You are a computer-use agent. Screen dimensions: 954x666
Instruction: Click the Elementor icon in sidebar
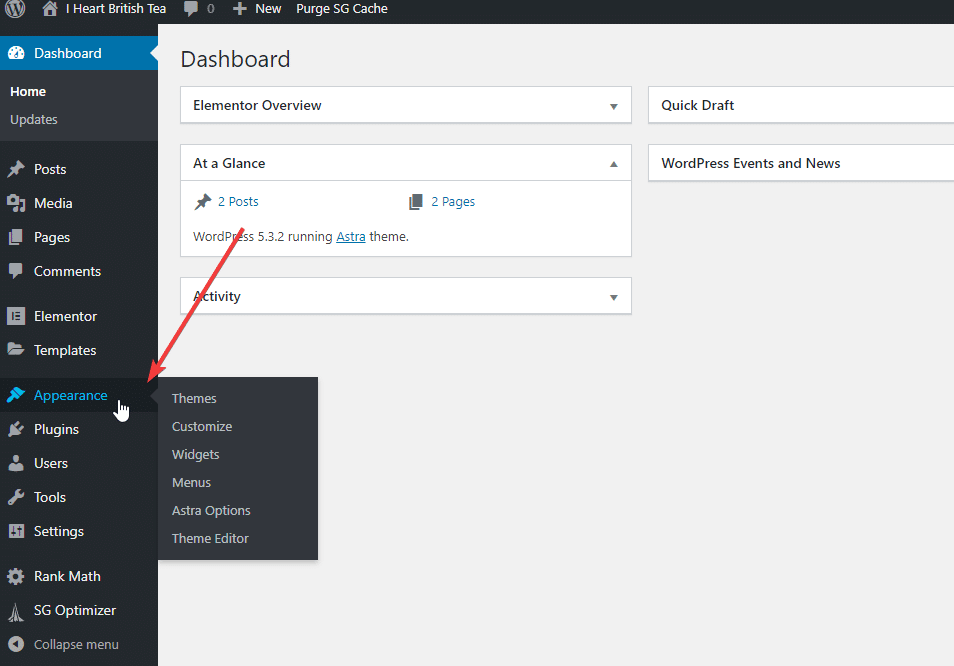point(16,316)
